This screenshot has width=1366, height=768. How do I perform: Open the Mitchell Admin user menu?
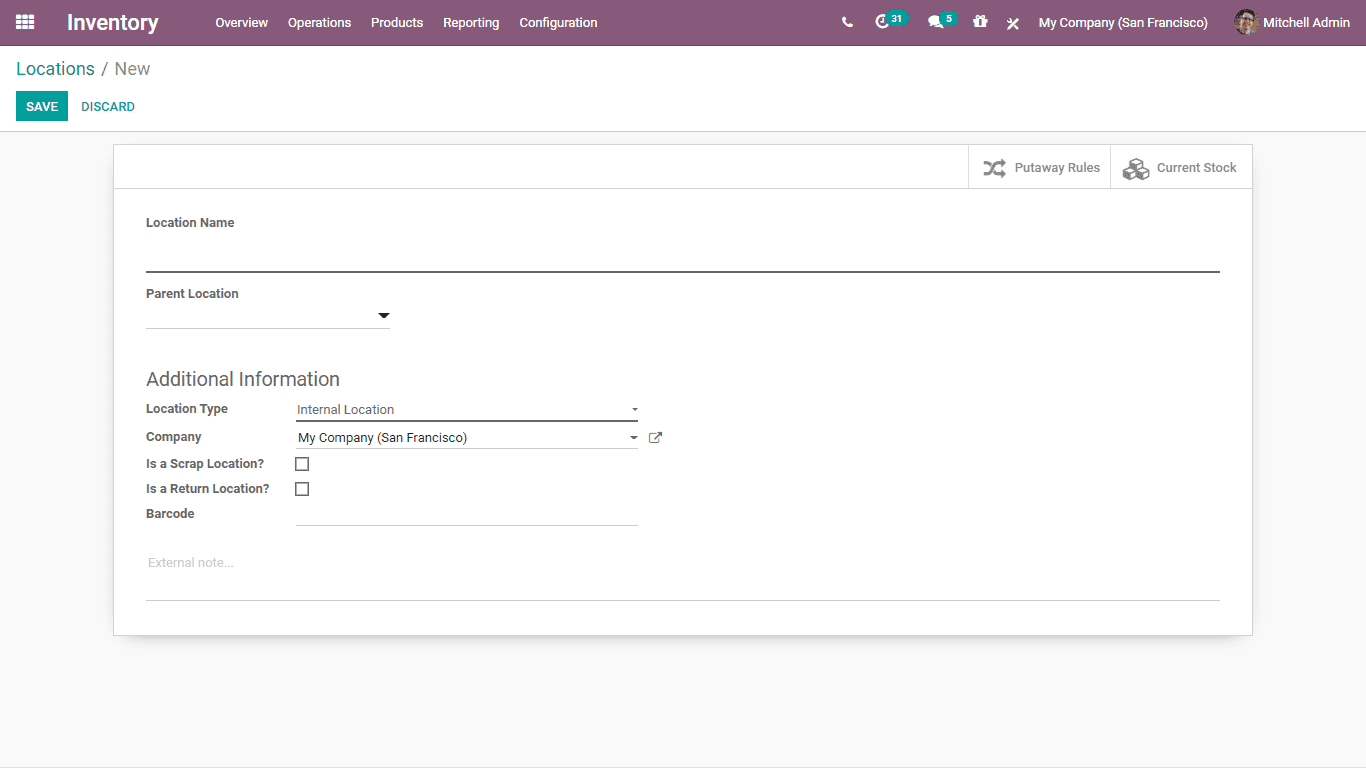click(x=1292, y=22)
